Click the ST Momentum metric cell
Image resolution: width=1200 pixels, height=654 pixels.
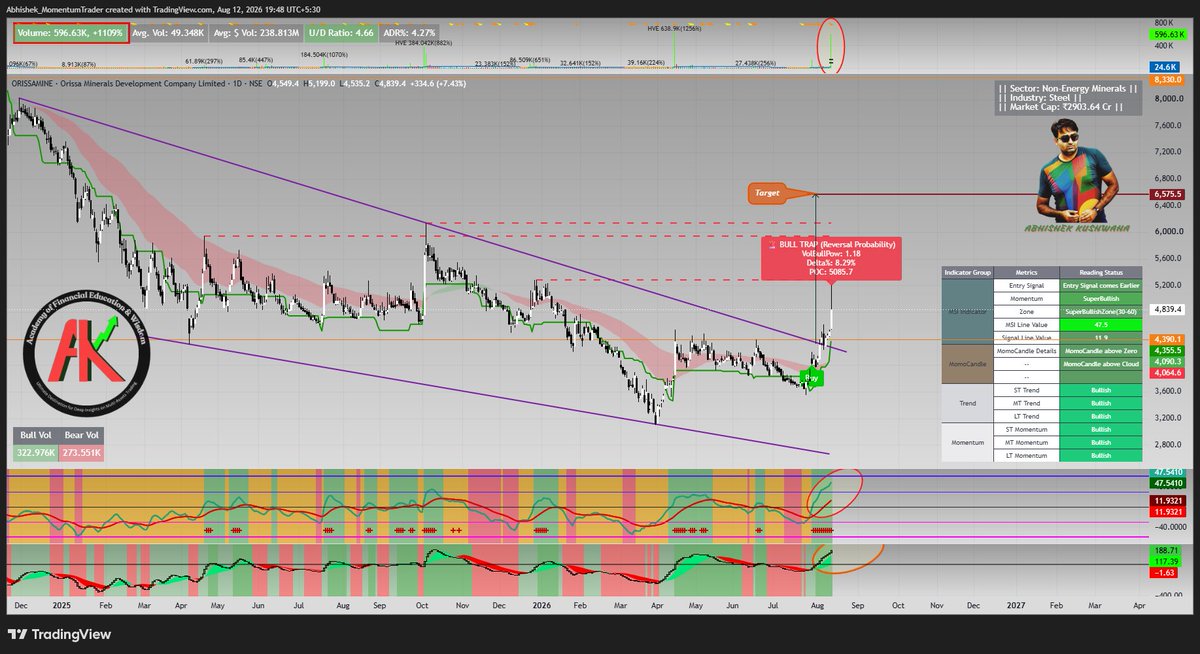[1024, 429]
